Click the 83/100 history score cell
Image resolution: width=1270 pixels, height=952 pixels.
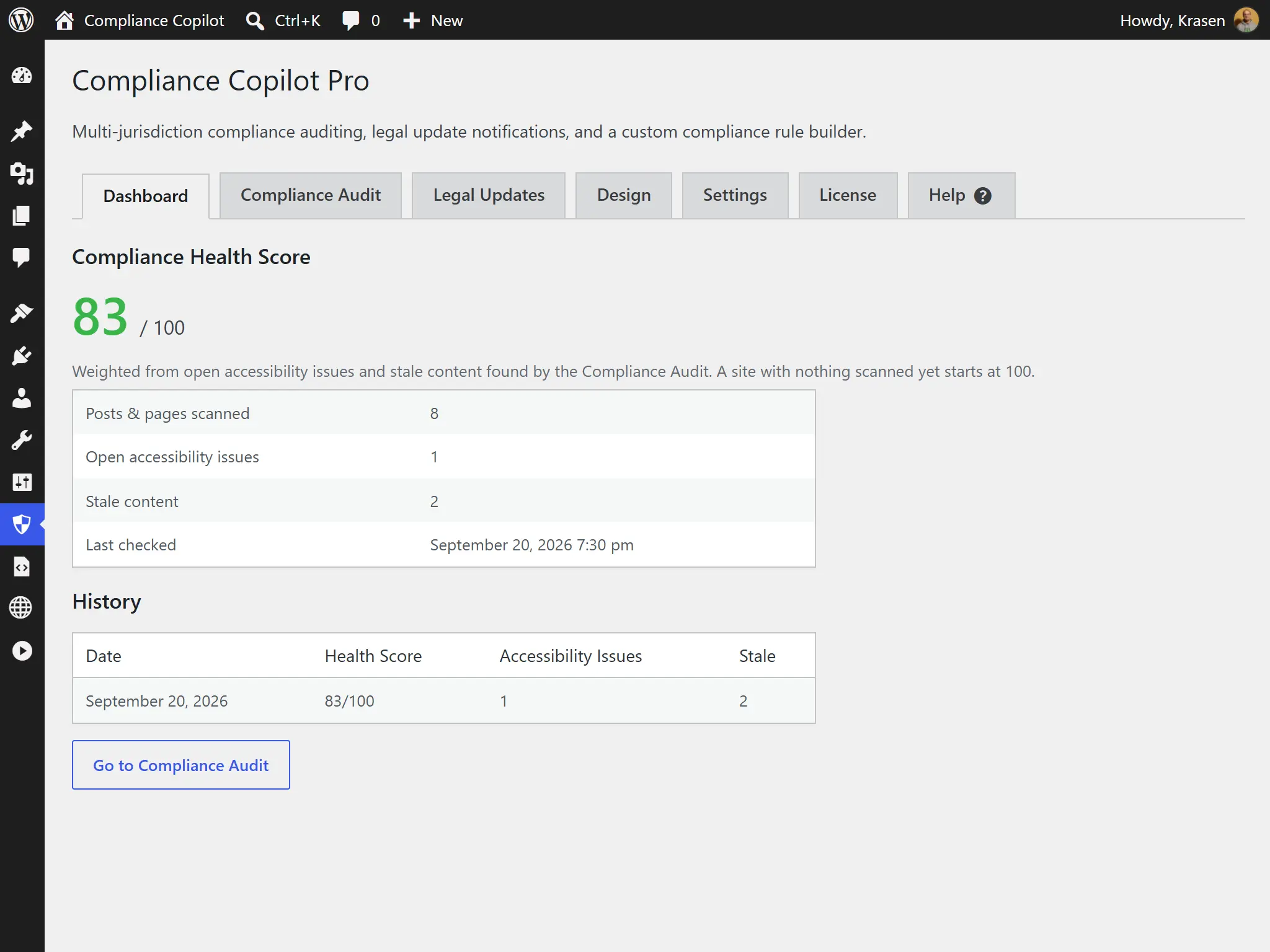(x=350, y=701)
